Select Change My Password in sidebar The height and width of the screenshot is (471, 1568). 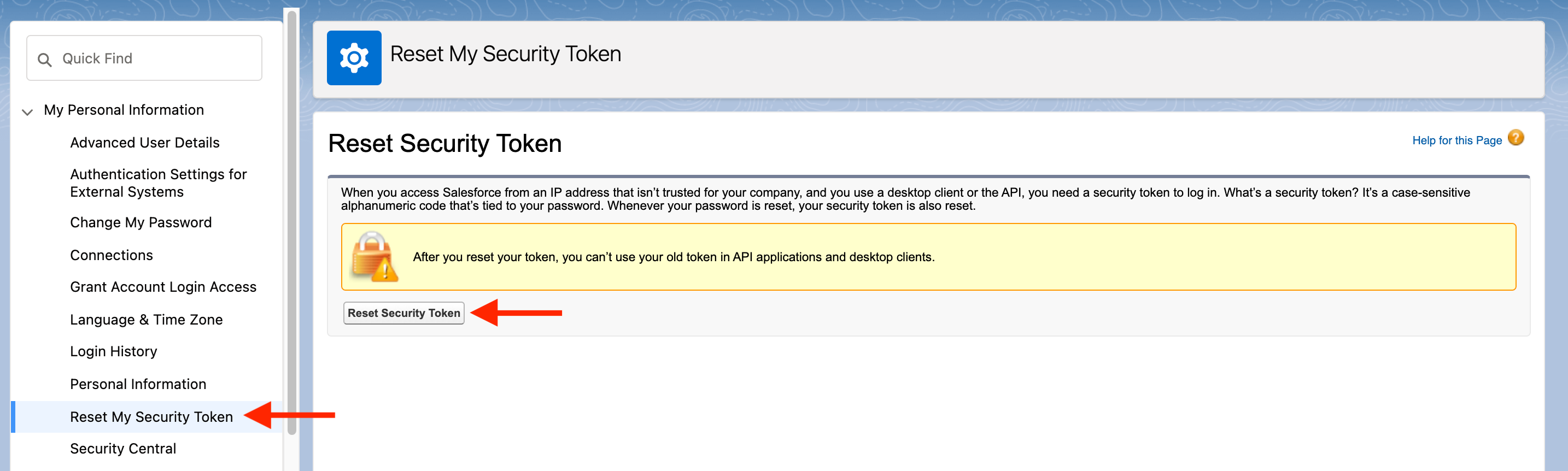coord(141,222)
